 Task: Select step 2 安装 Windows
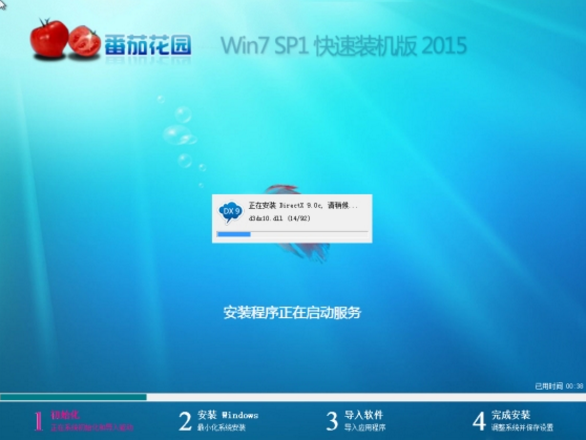(219, 421)
